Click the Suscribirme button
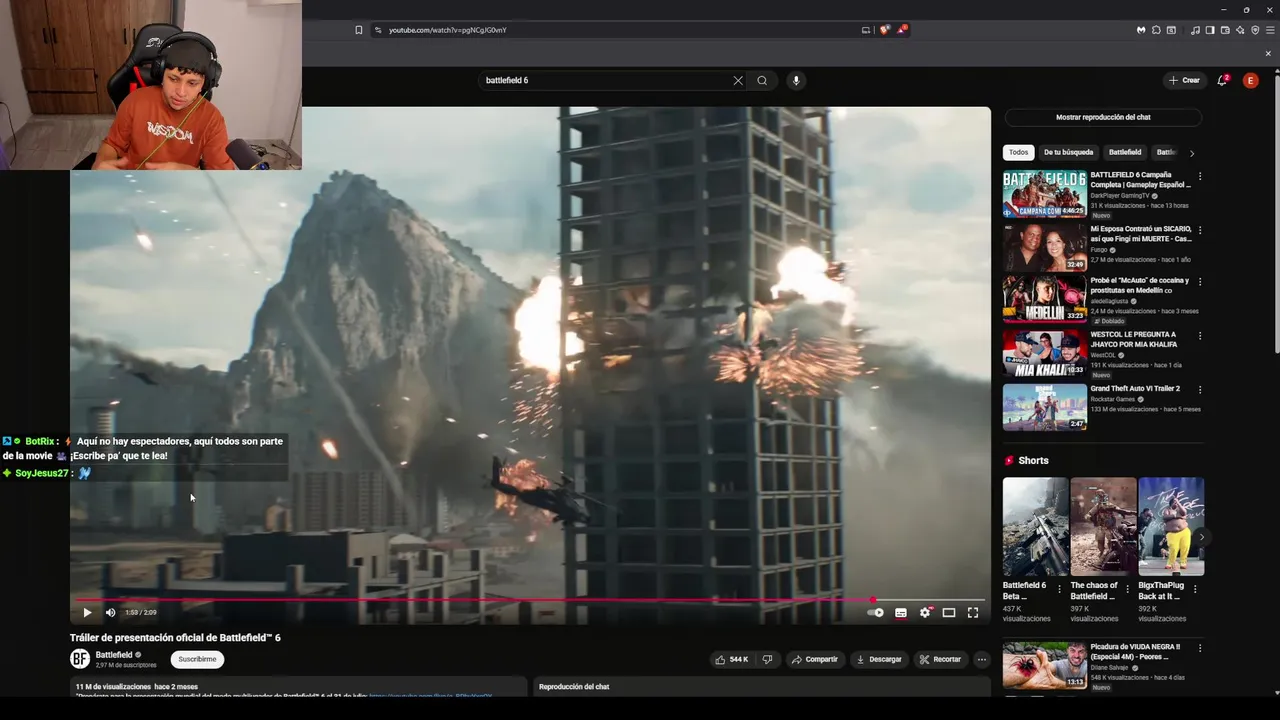Screen dimensions: 1280x720 197,659
